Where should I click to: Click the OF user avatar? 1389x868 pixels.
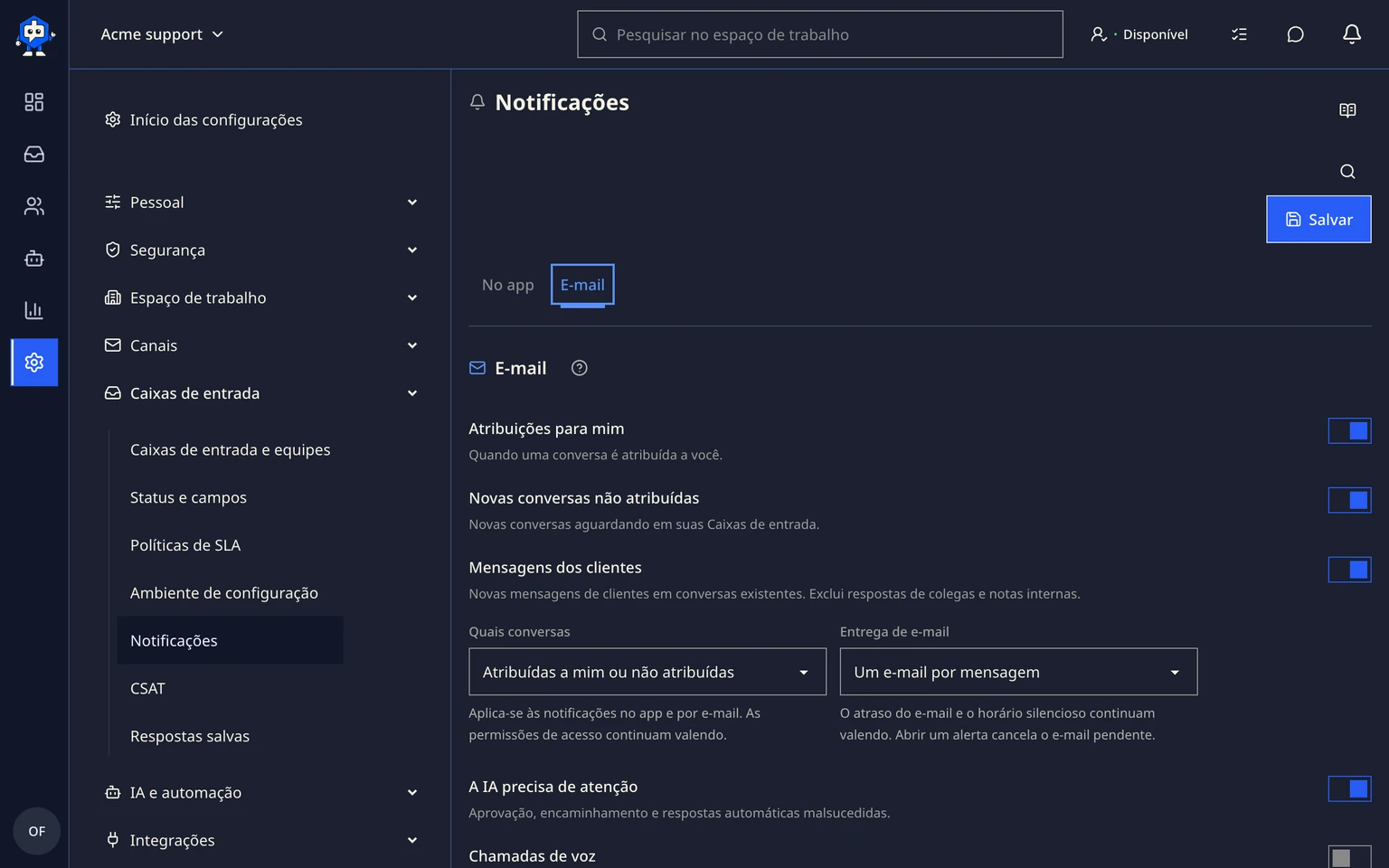(x=37, y=831)
